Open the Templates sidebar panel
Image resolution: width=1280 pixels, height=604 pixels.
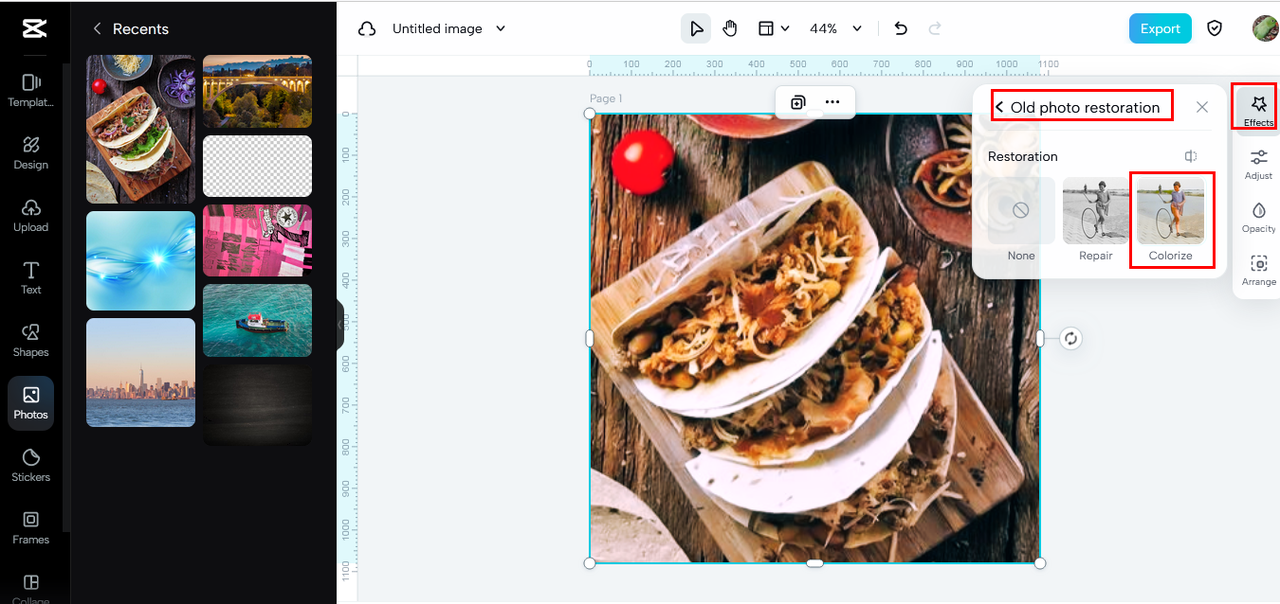pyautogui.click(x=31, y=89)
